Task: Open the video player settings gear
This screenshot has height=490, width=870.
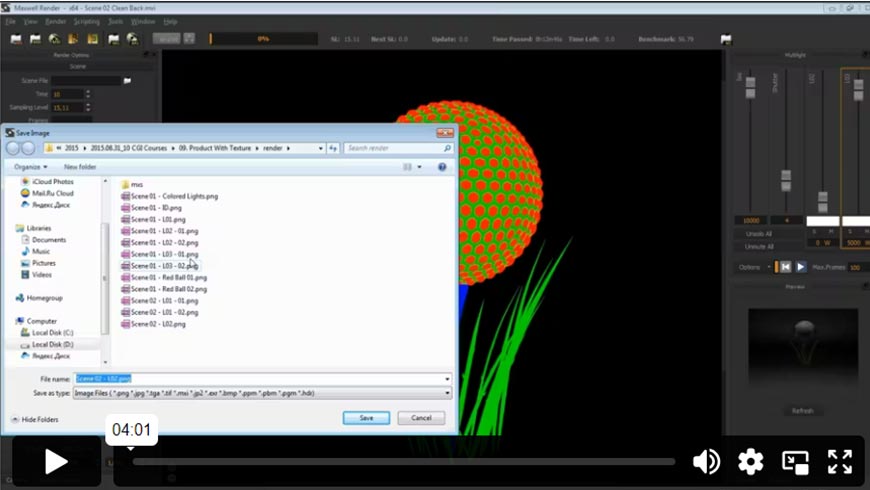Action: [x=751, y=461]
